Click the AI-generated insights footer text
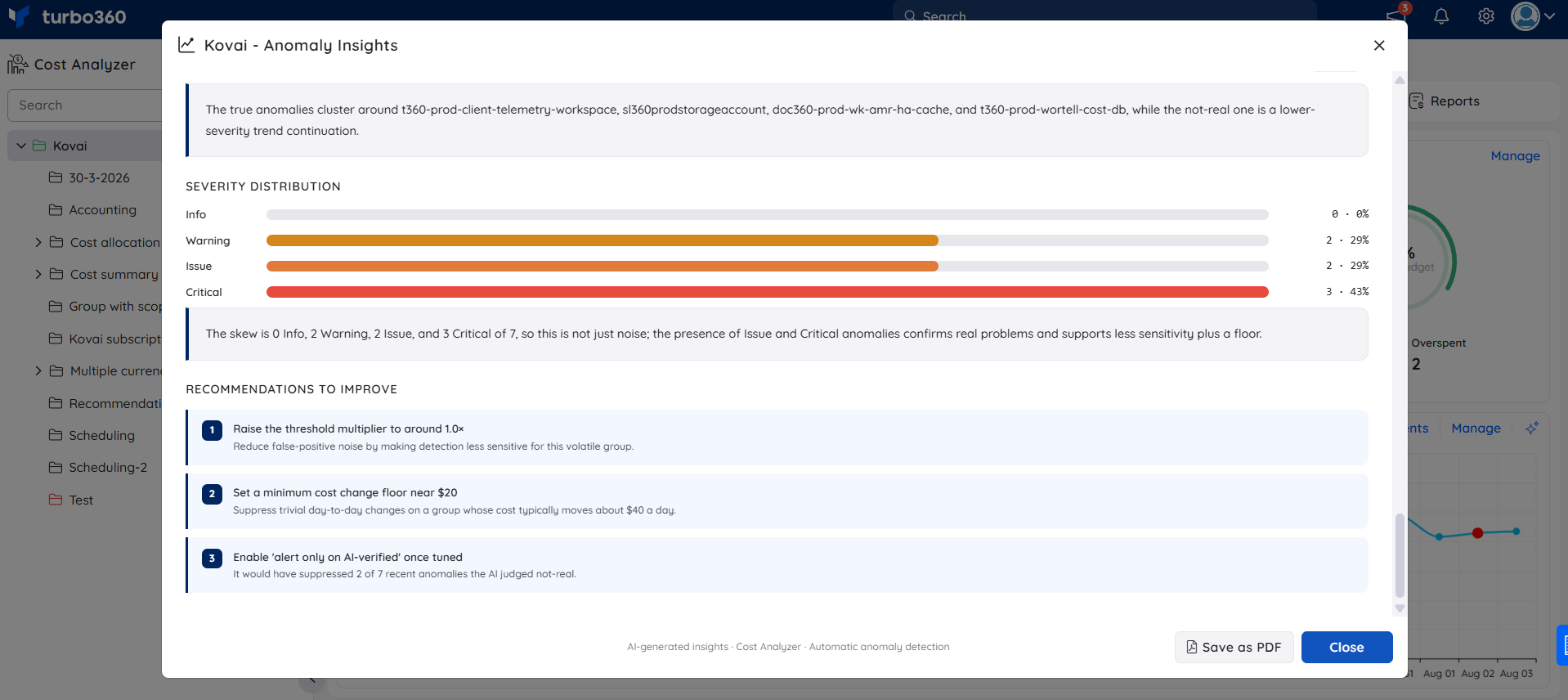The height and width of the screenshot is (700, 1568). pyautogui.click(x=788, y=647)
